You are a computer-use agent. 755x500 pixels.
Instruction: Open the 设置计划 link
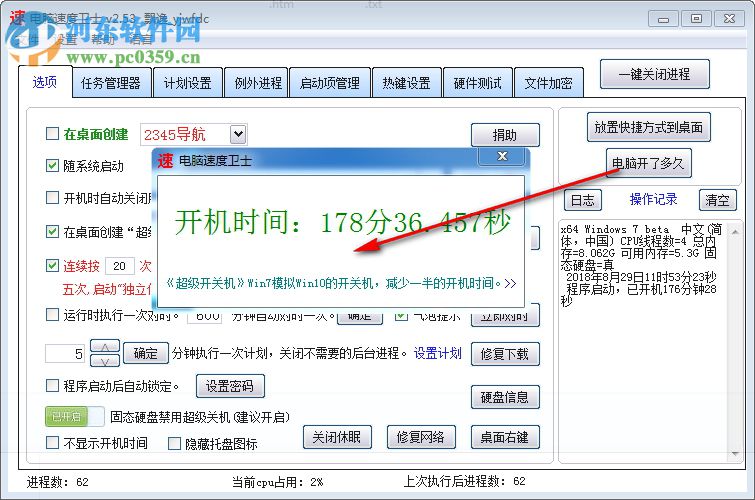[438, 354]
